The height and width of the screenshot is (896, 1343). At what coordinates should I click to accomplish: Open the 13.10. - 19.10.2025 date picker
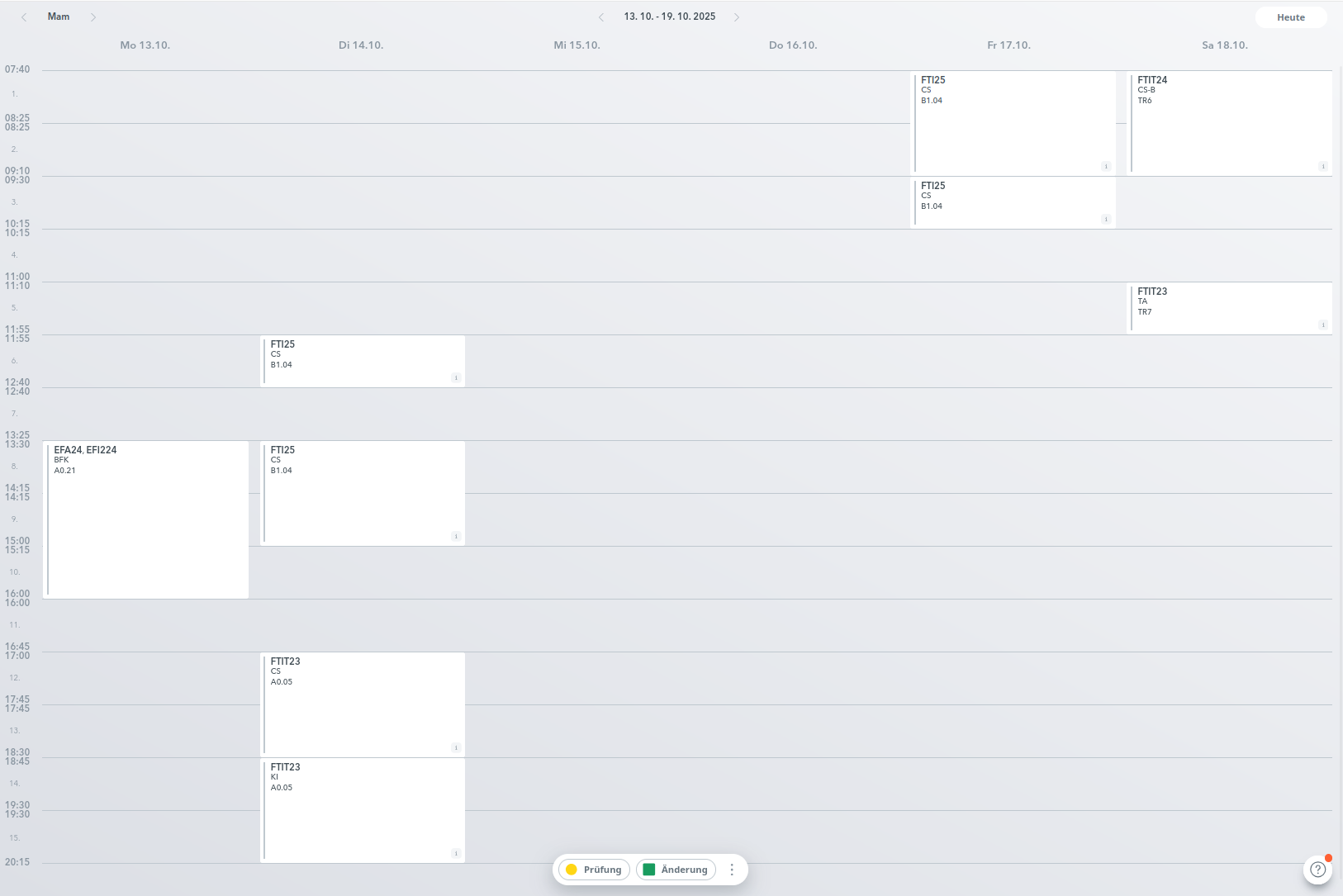669,17
